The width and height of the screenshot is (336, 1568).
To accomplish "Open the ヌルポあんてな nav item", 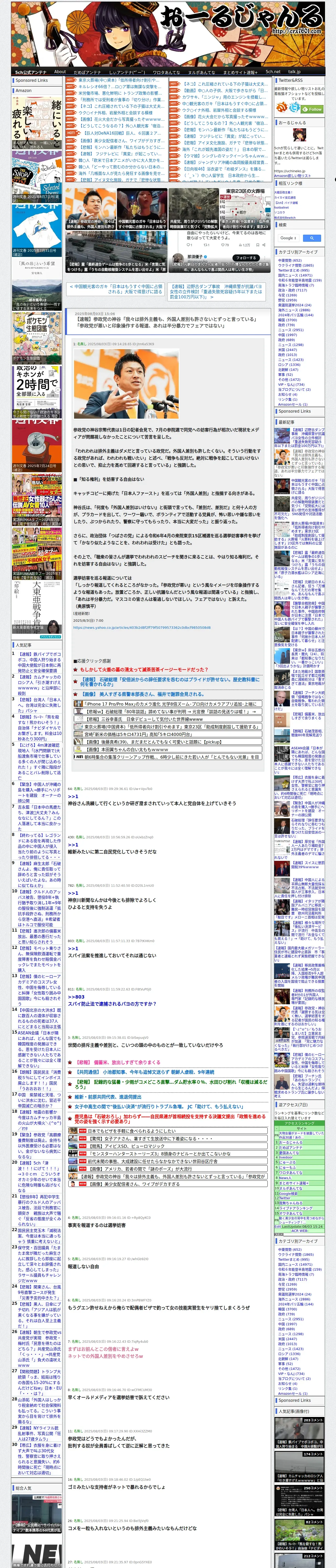I will [201, 72].
